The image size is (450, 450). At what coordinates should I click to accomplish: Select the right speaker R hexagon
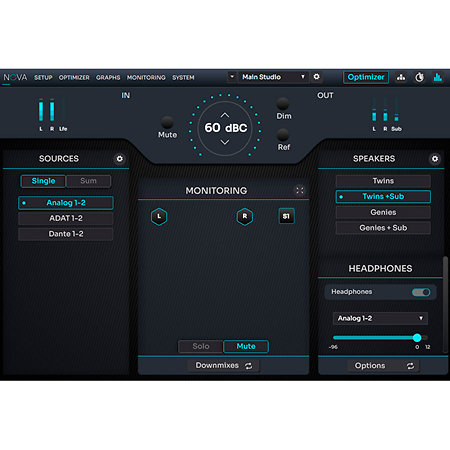pos(245,217)
